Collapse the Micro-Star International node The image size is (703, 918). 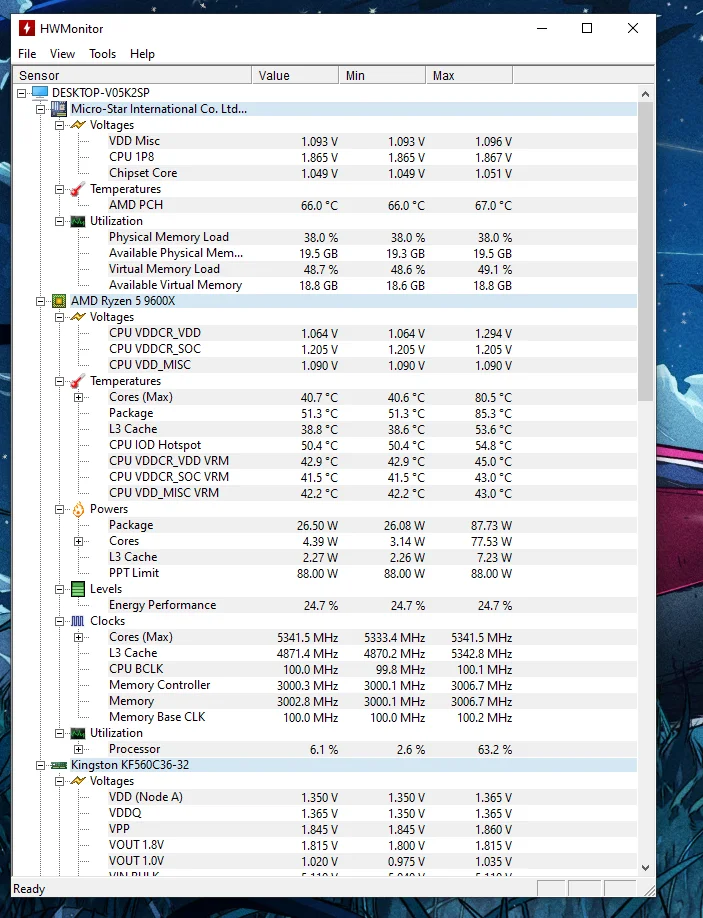coord(40,109)
